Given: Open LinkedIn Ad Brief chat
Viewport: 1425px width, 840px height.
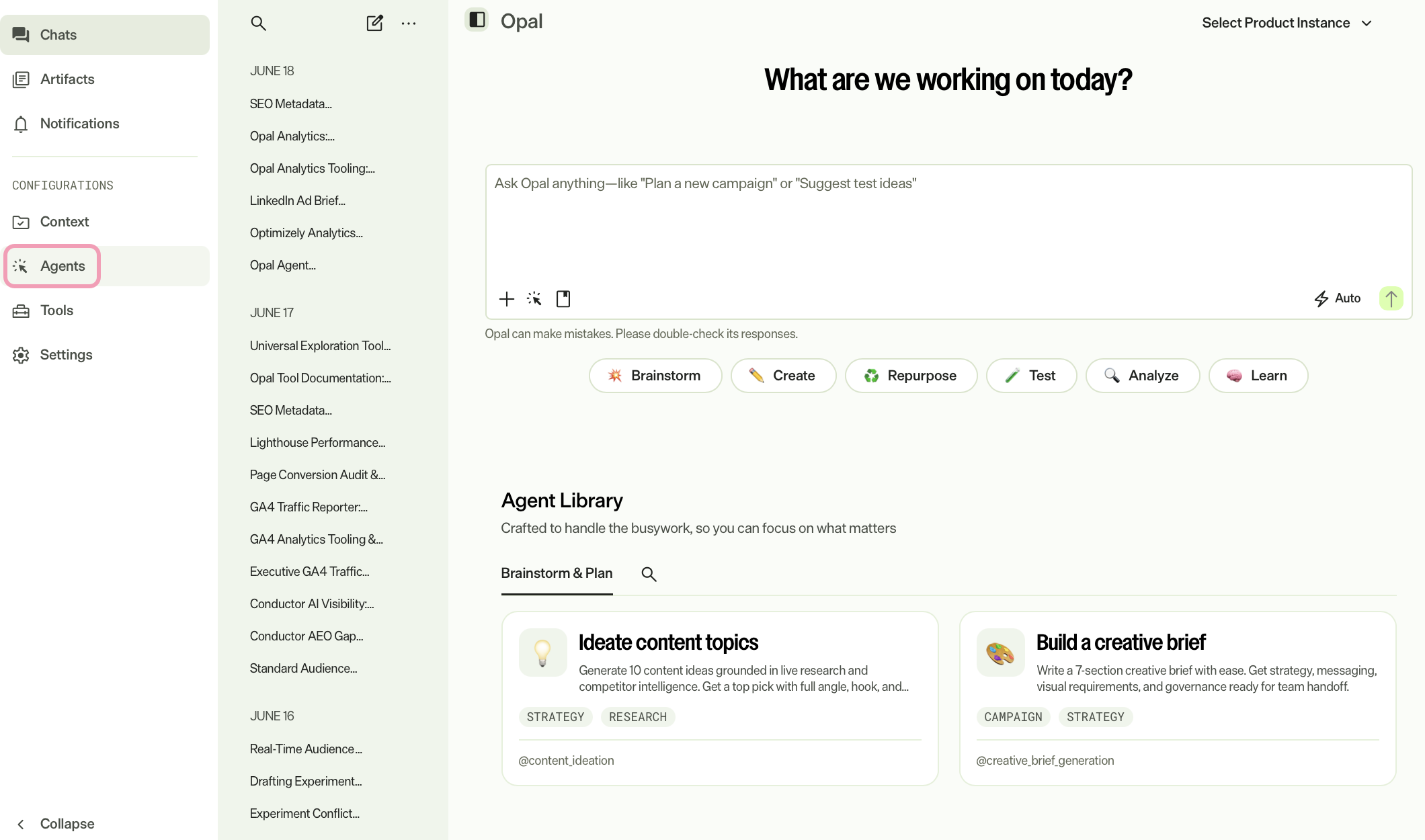Looking at the screenshot, I should tap(298, 201).
